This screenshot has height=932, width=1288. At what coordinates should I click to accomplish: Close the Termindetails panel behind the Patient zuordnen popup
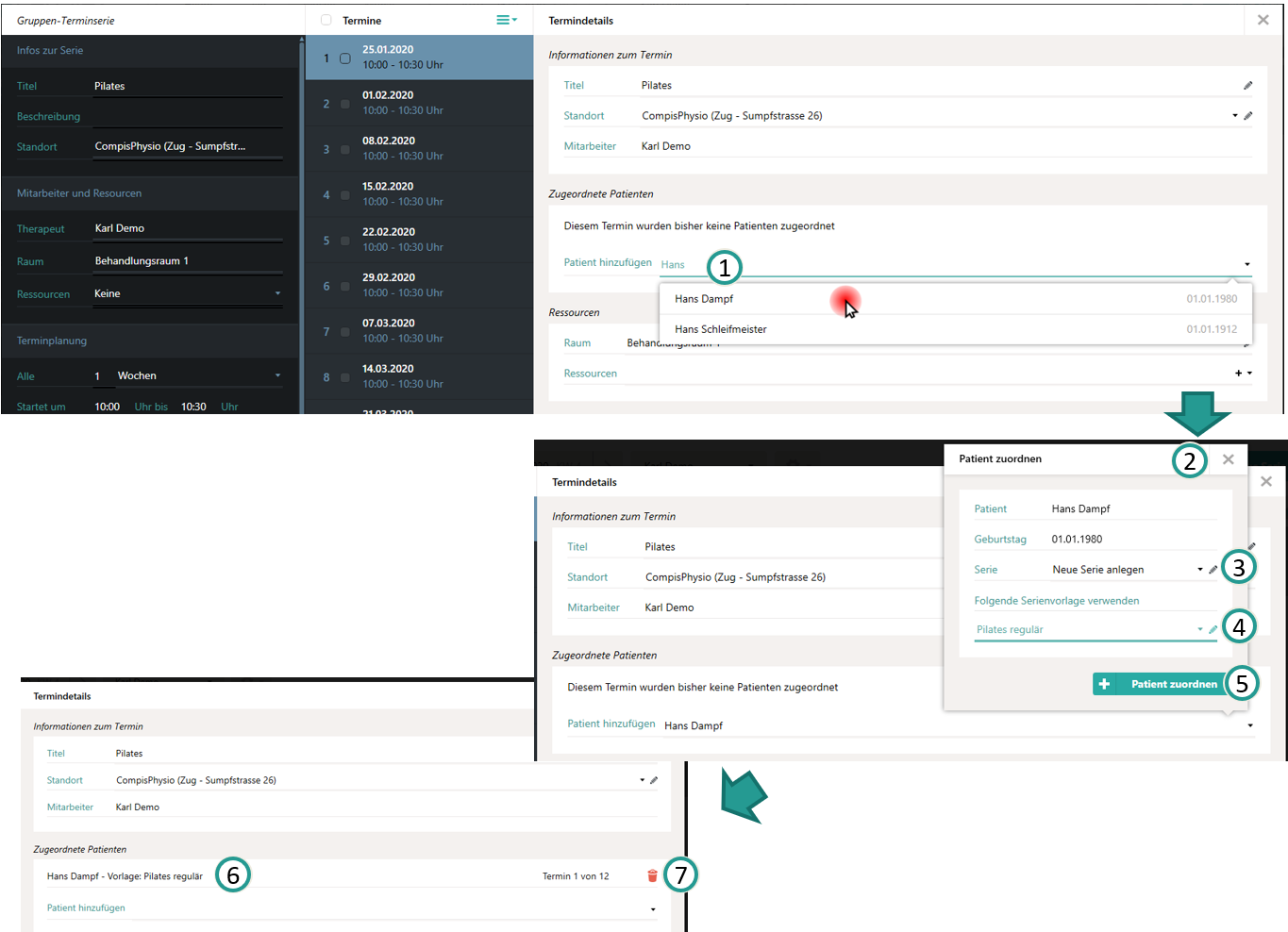click(x=1266, y=481)
